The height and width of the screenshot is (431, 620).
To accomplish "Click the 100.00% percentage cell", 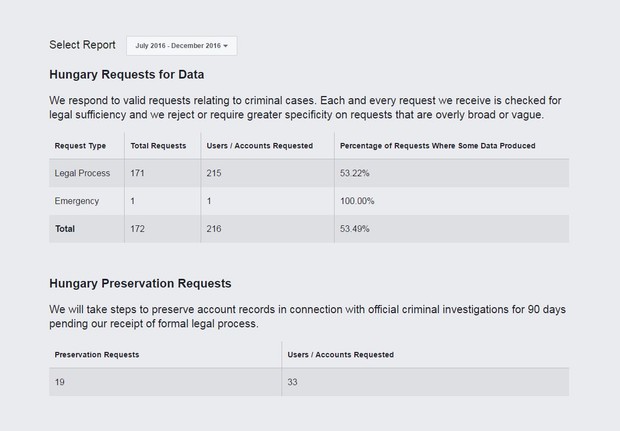I will pyautogui.click(x=357, y=201).
